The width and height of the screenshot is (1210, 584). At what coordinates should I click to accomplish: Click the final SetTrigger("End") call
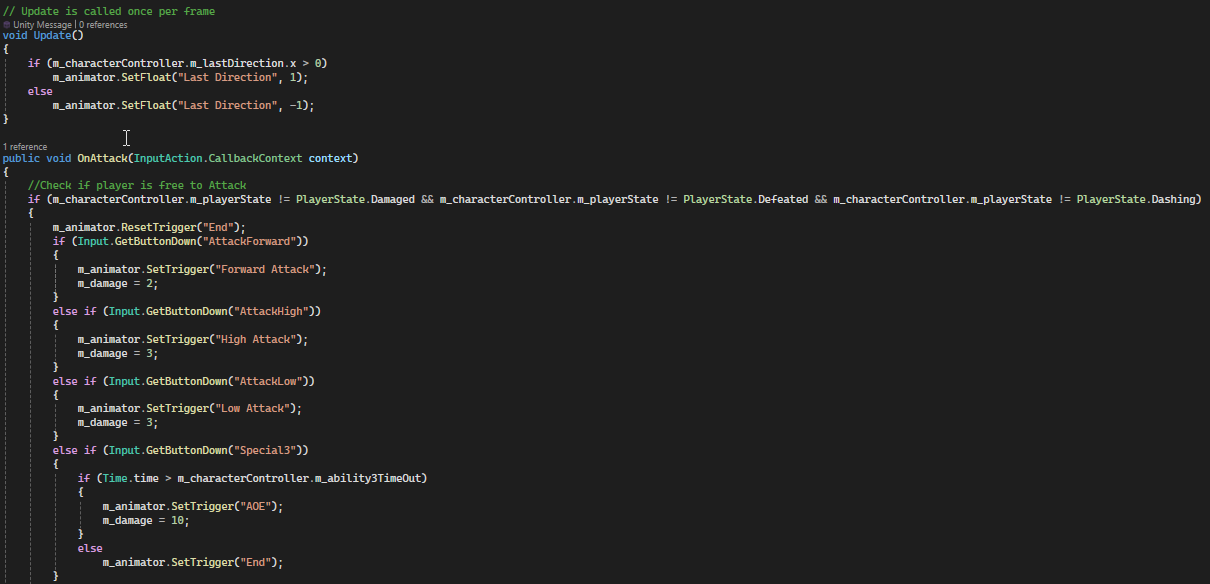tap(192, 562)
